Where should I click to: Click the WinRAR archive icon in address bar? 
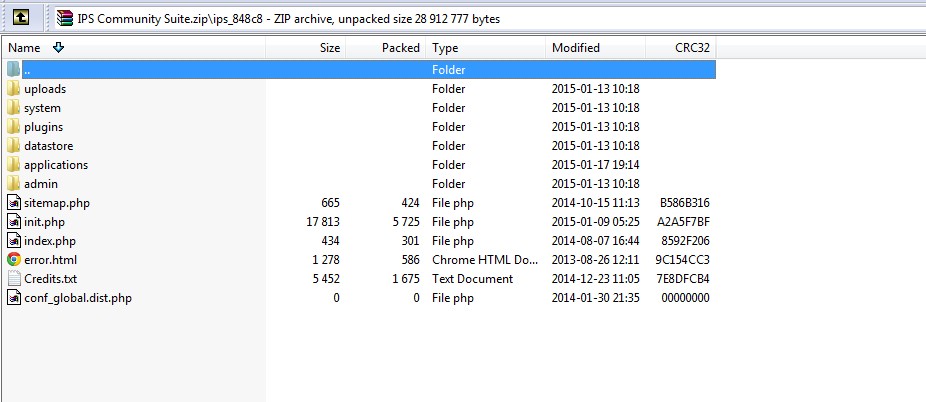coord(64,19)
